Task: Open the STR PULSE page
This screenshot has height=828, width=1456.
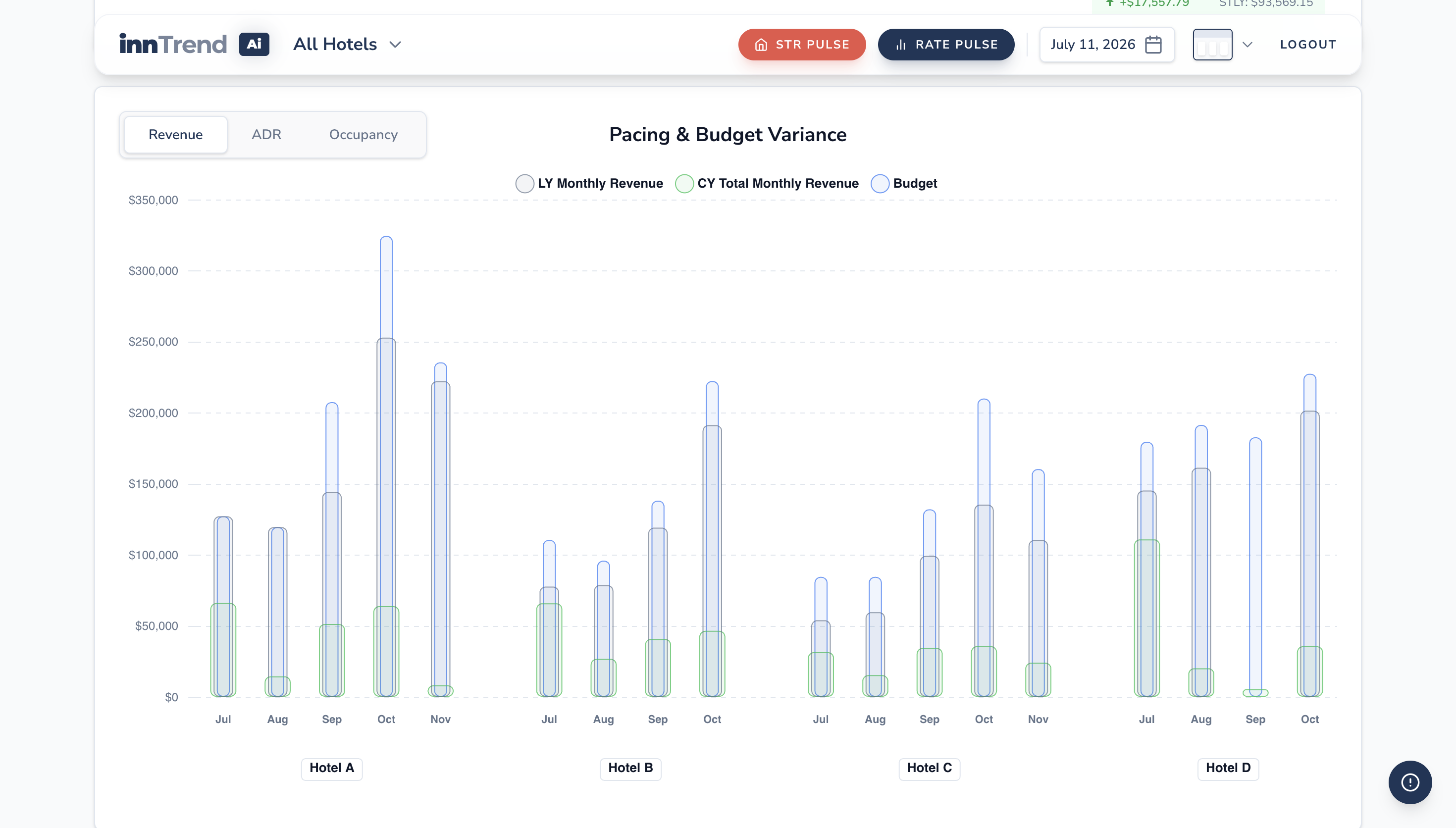Action: click(802, 45)
